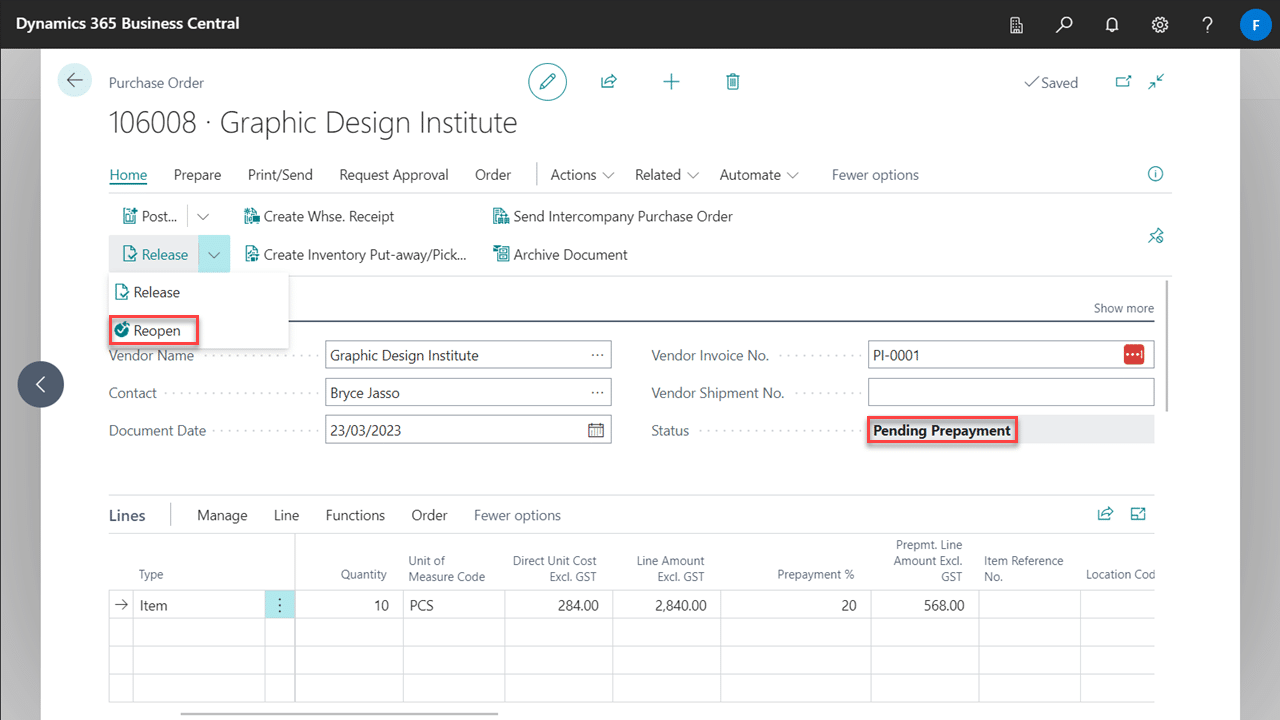Open Order in the Lines bar
This screenshot has height=720, width=1280.
pos(429,515)
